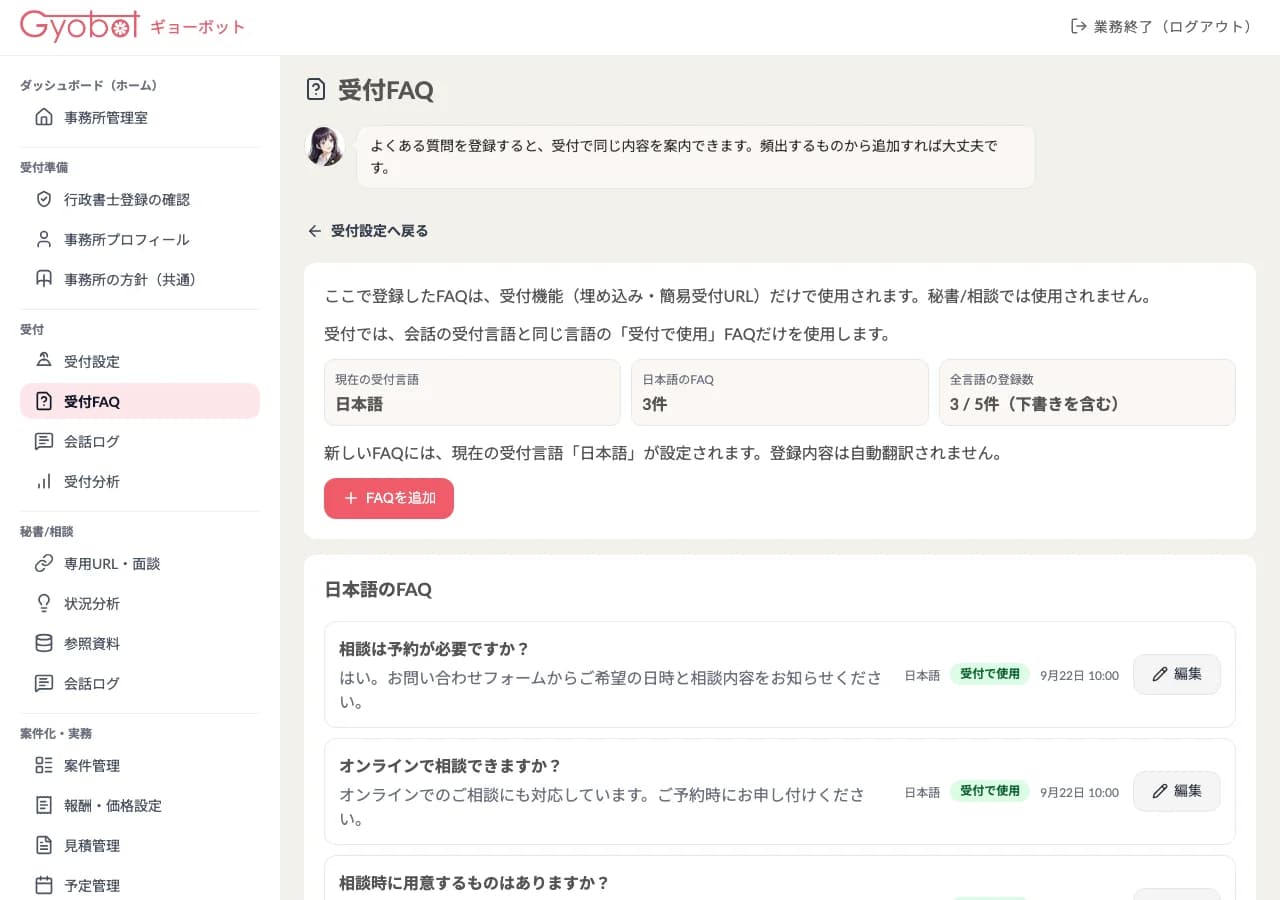1280x900 pixels.
Task: Click the Gyobot logo
Action: pos(80,26)
